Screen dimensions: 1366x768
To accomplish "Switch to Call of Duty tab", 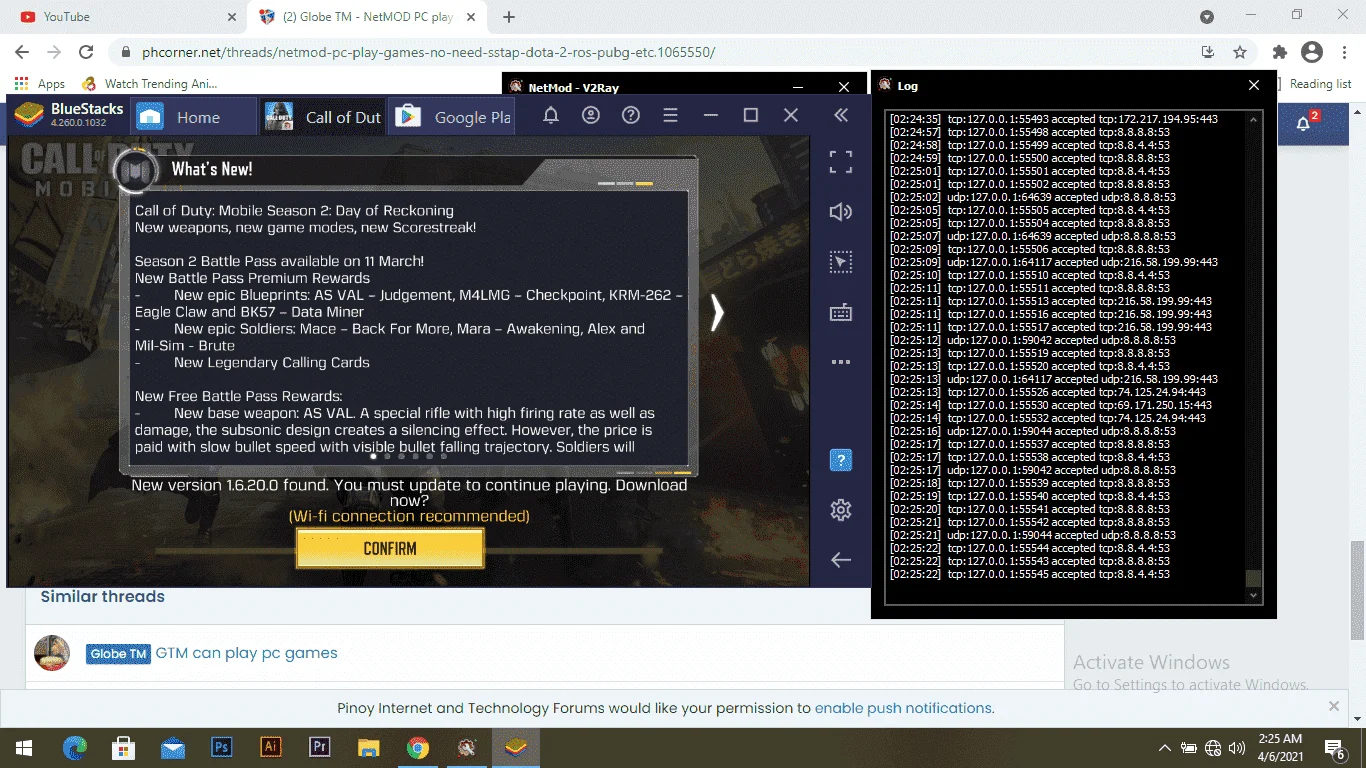I will [x=322, y=117].
